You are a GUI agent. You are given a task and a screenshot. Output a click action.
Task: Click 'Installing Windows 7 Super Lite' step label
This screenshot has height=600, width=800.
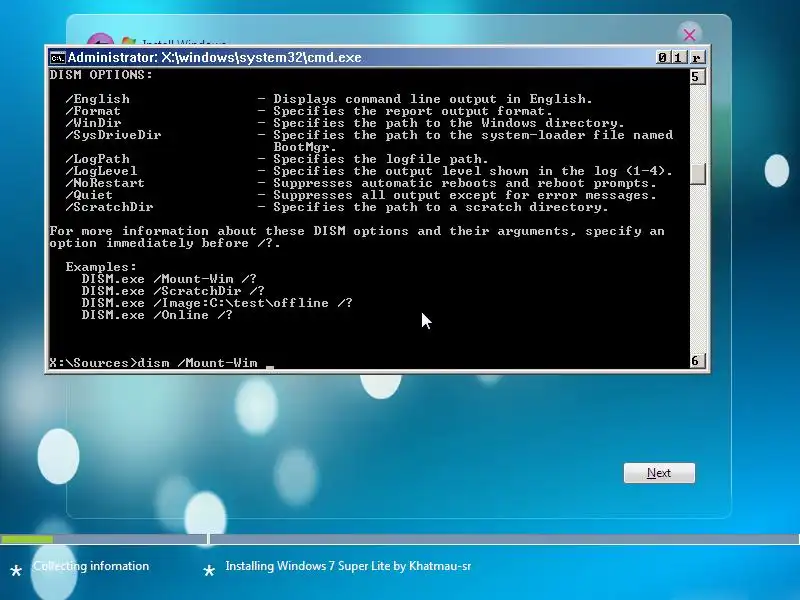point(348,566)
